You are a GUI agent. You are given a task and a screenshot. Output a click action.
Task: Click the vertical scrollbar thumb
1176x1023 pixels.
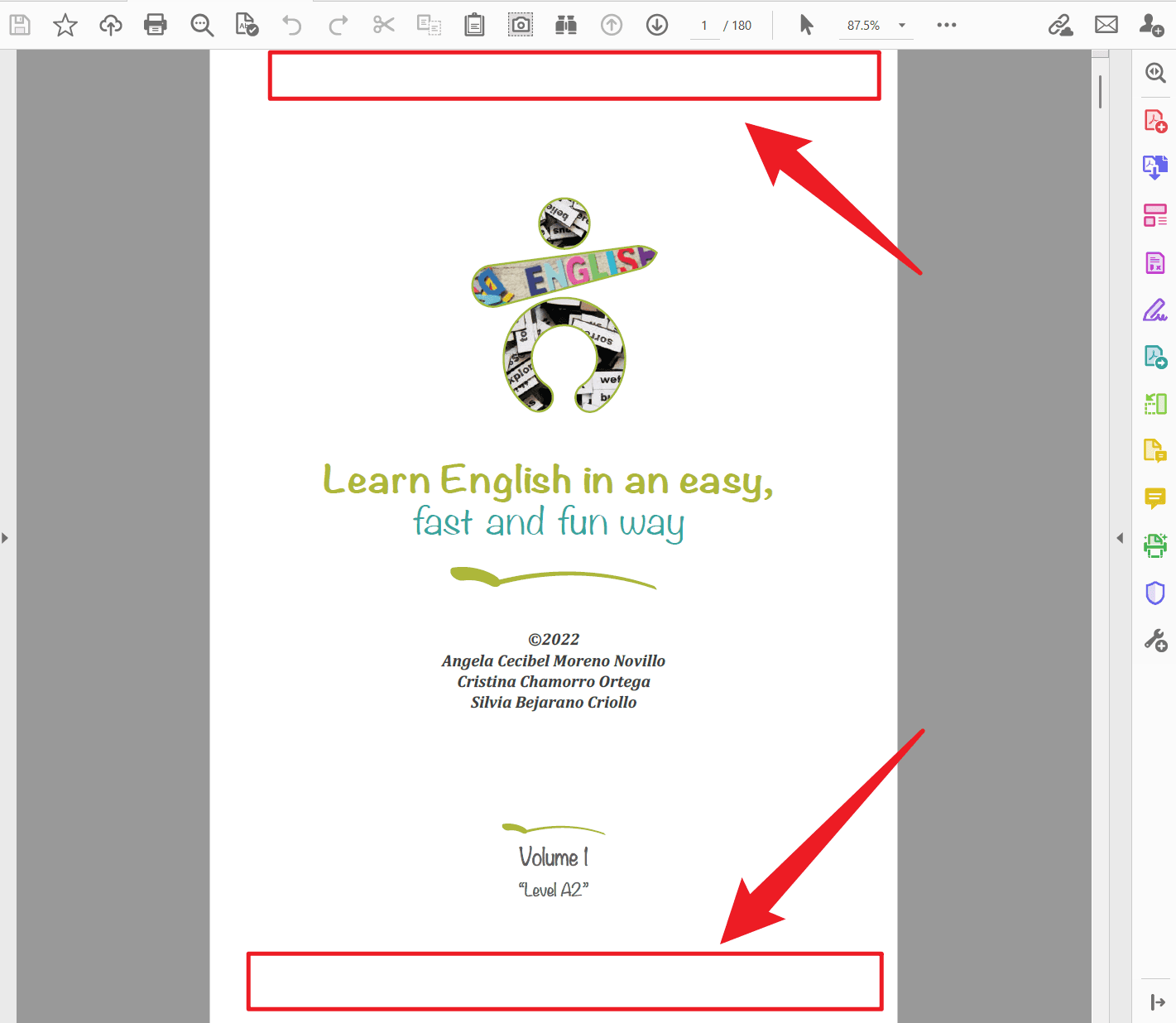pos(1100,92)
